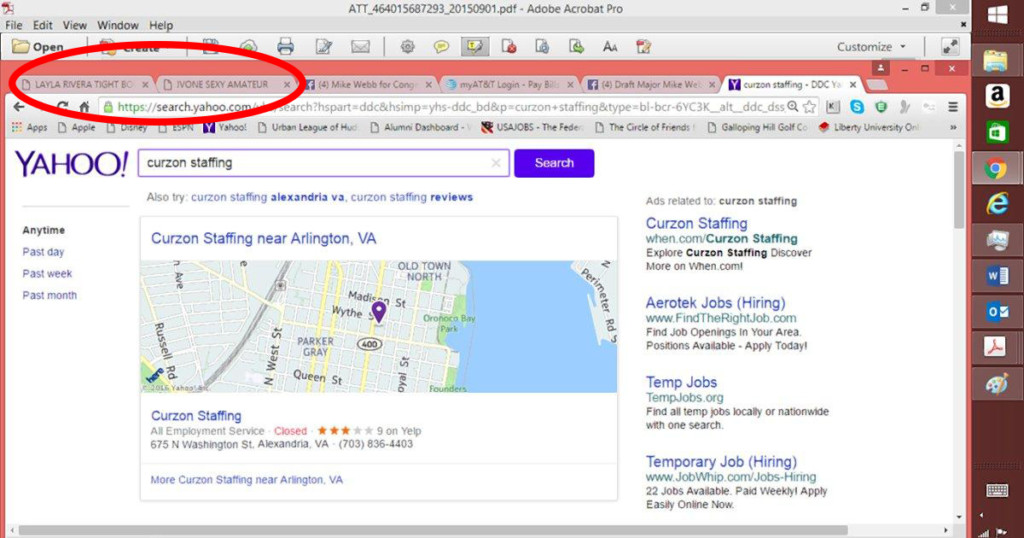Open Amazon from the Windows taskbar
The width and height of the screenshot is (1024, 538).
coord(995,96)
